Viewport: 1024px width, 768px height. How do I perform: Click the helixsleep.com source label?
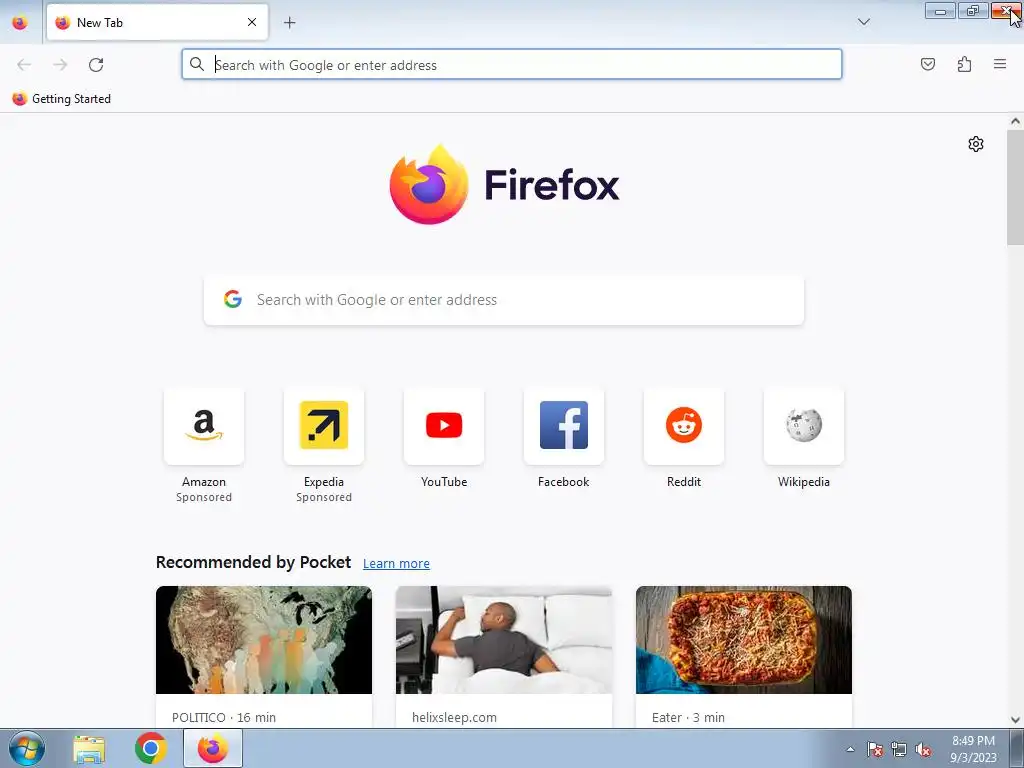tap(455, 717)
